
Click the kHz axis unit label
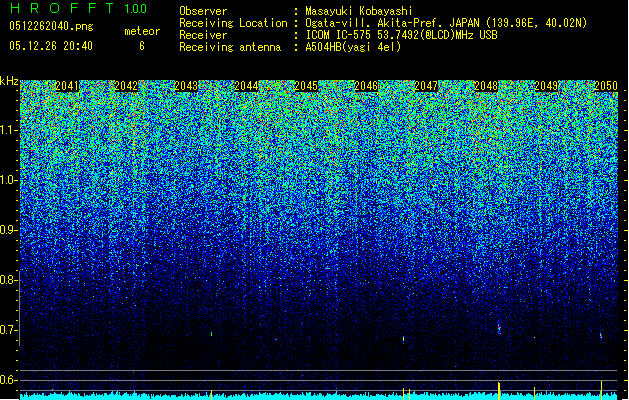coord(9,81)
